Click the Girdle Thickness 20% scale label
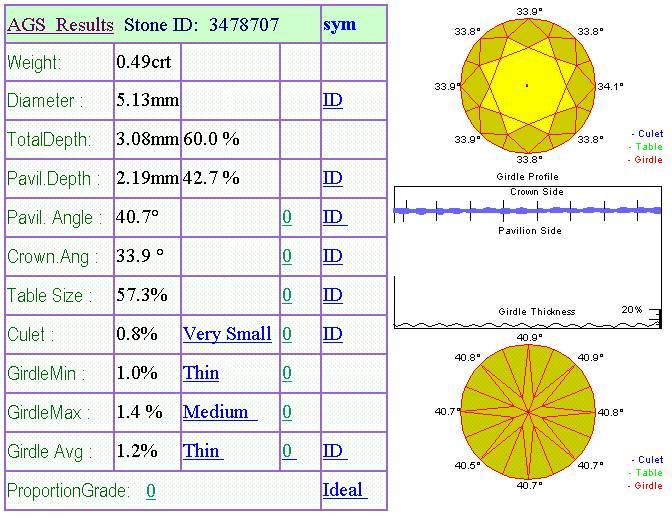The image size is (672, 518). pos(632,309)
